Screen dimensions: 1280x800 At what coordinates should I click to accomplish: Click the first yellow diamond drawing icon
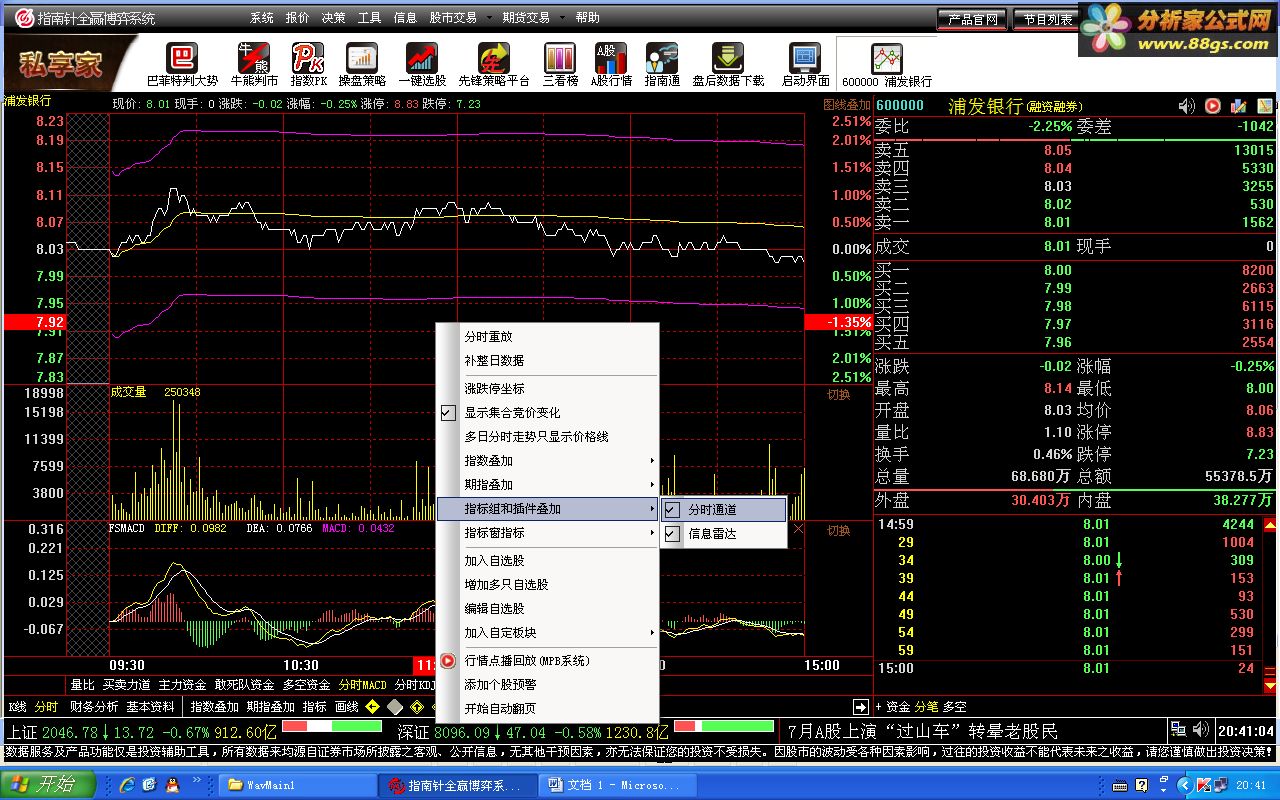tap(372, 707)
